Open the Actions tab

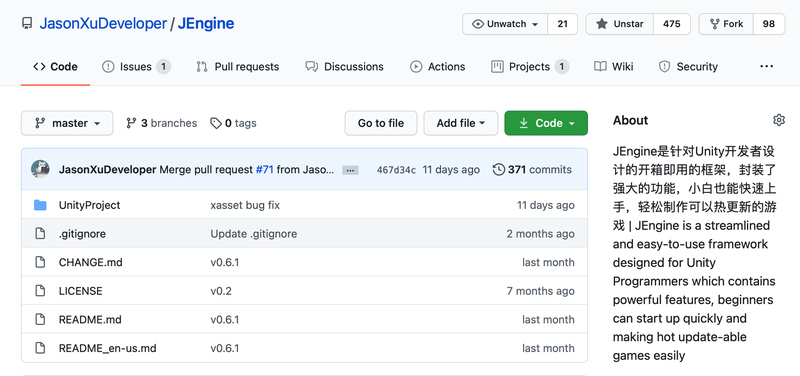pyautogui.click(x=438, y=67)
